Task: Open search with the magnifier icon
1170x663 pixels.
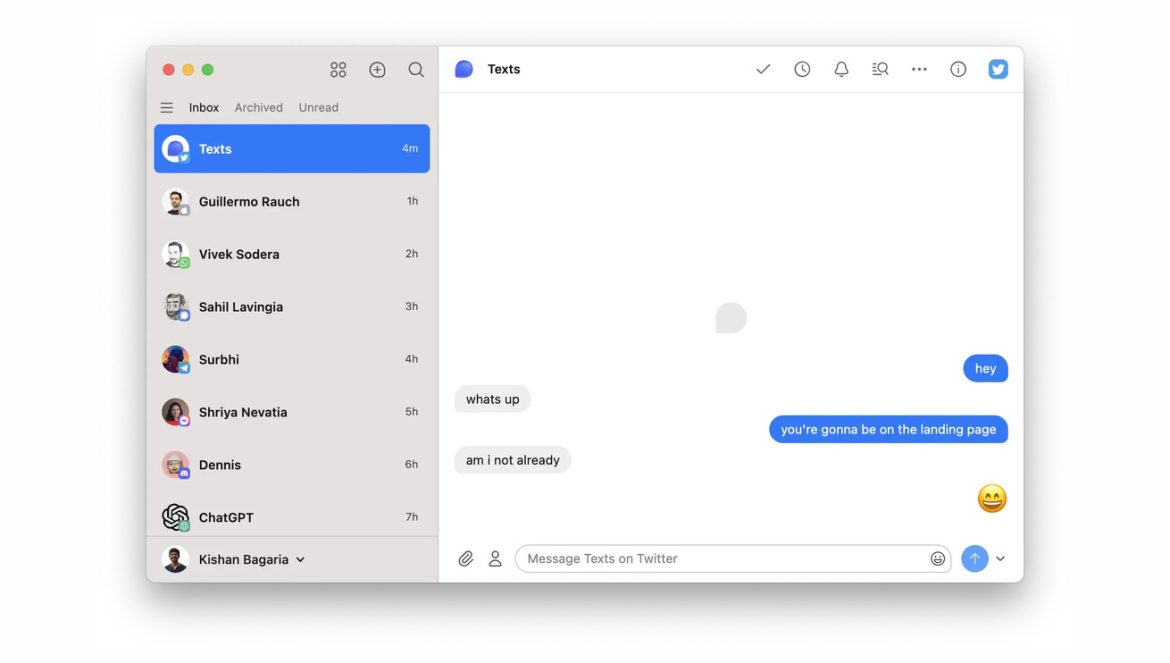Action: [x=416, y=69]
